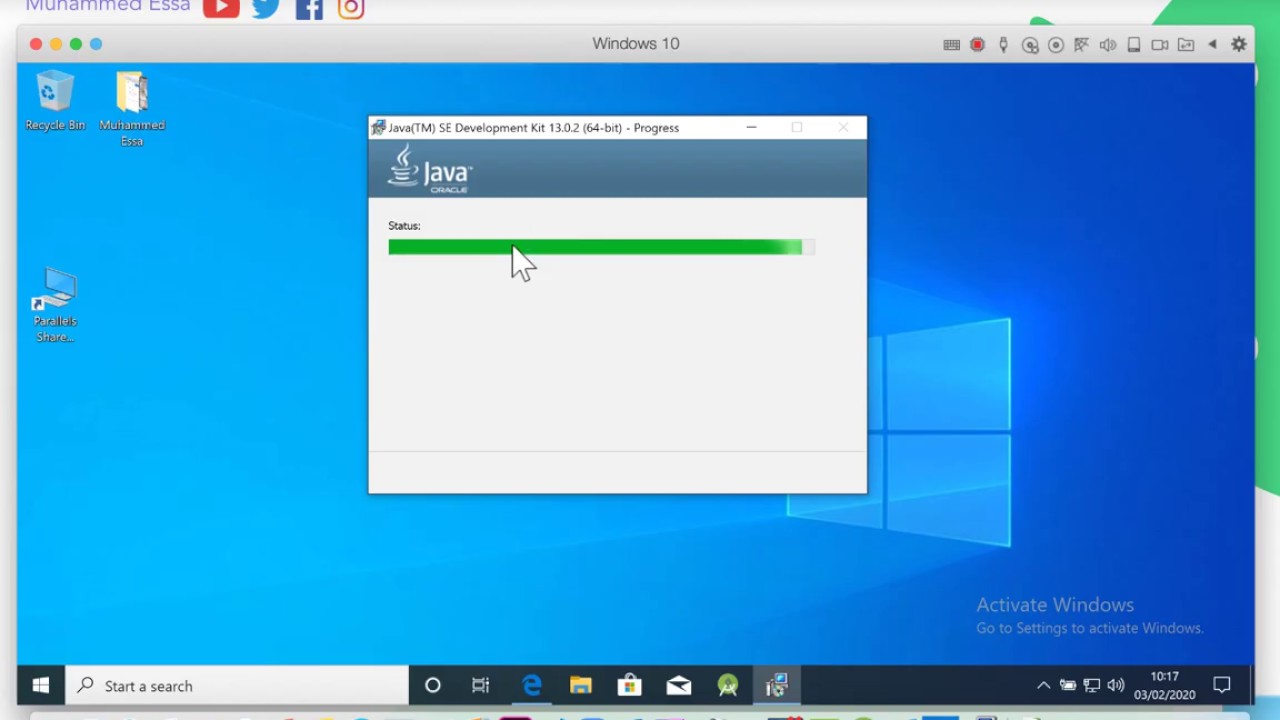
Task: Click the Instagram icon in the header
Action: (x=351, y=8)
